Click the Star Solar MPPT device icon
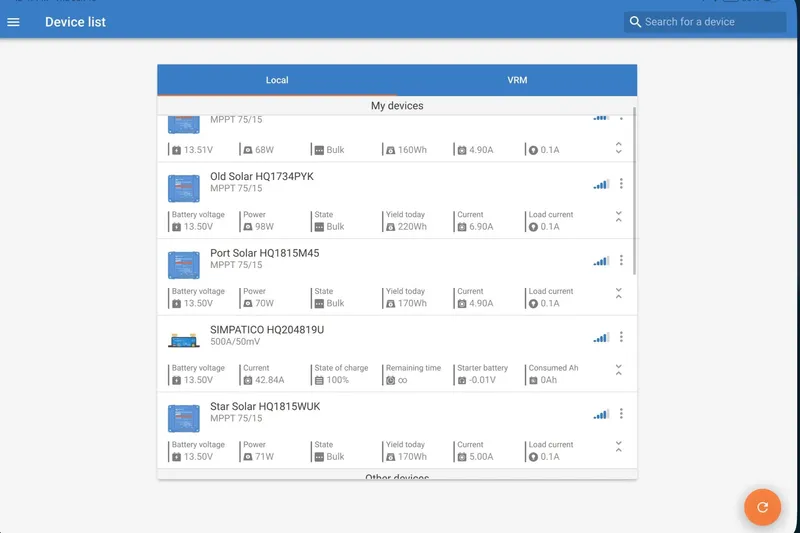 pos(183,417)
